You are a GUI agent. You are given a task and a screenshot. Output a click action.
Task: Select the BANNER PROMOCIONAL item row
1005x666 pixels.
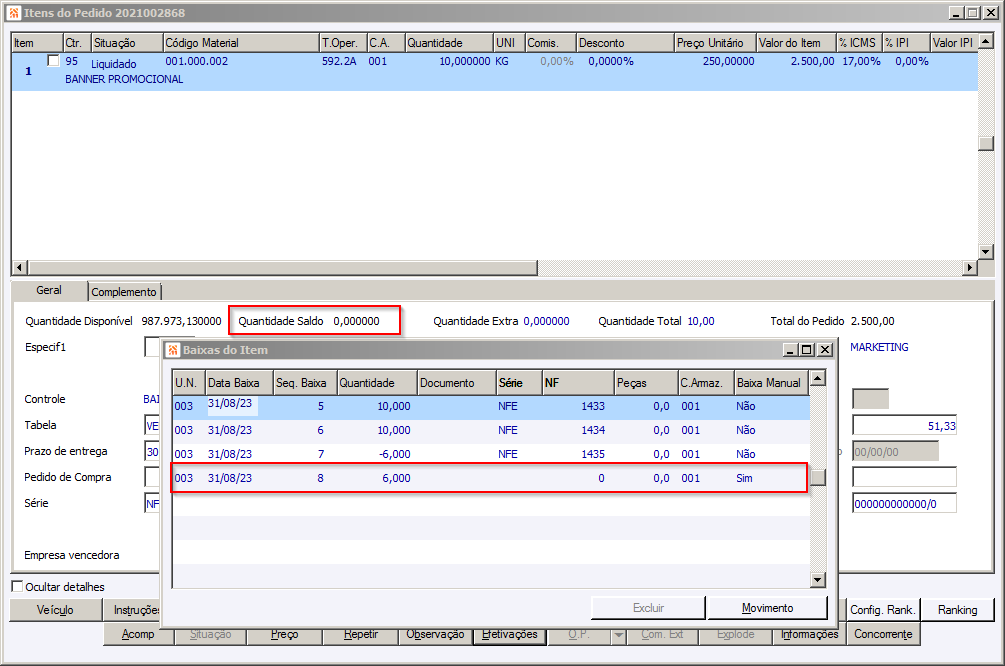pos(494,71)
